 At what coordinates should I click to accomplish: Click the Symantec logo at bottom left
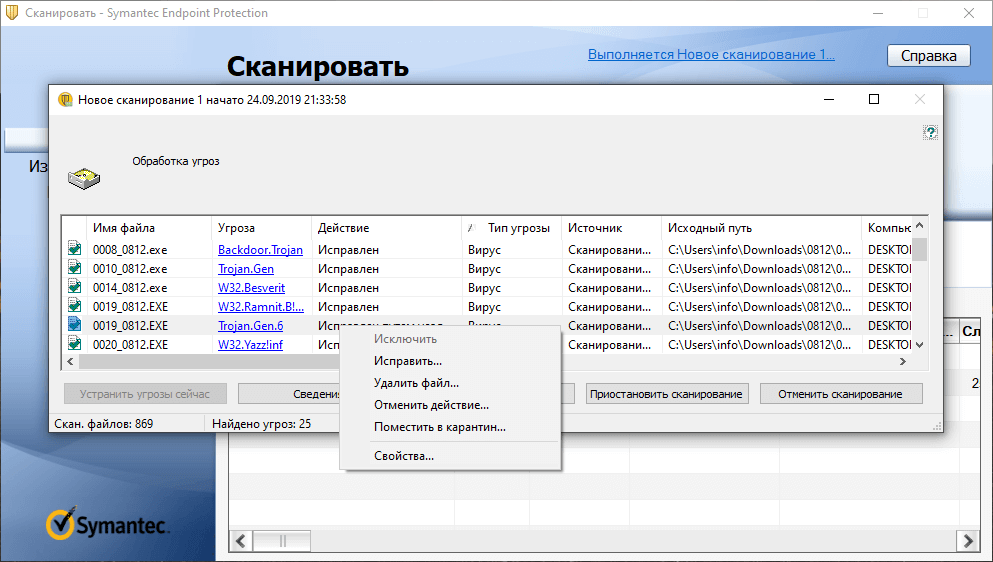coord(106,523)
